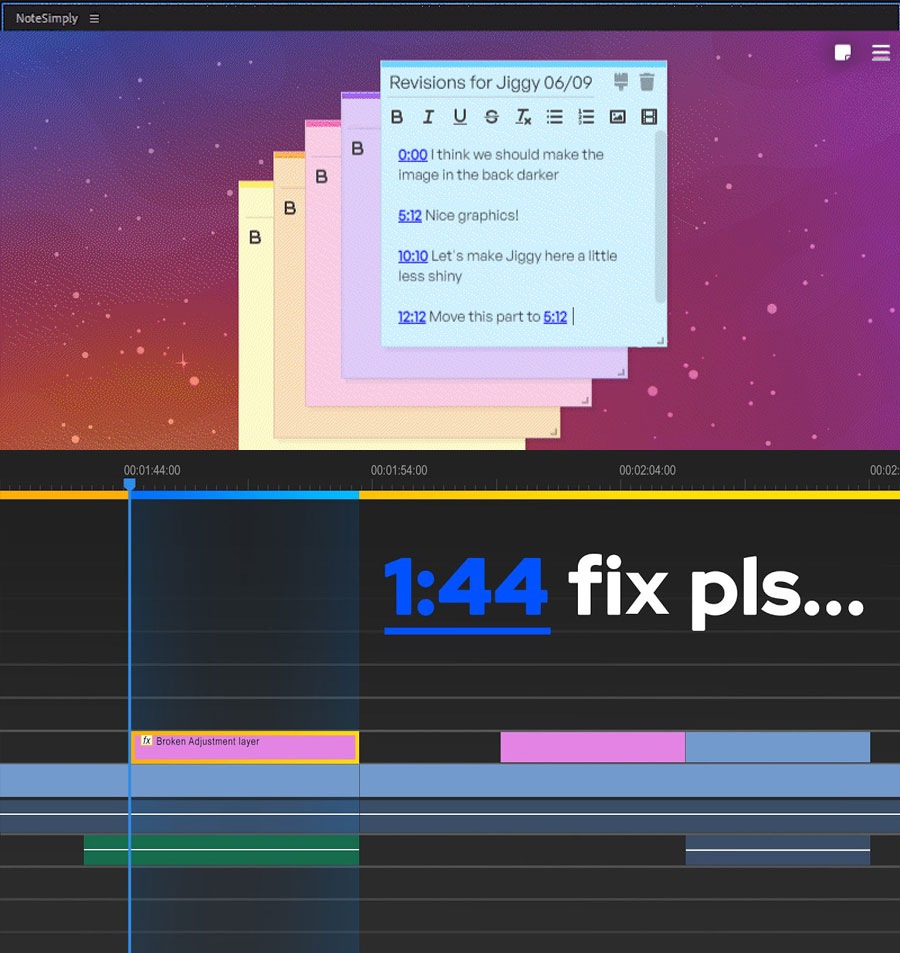Insert a bulleted list in the note
Image resolution: width=900 pixels, height=953 pixels.
tap(554, 117)
